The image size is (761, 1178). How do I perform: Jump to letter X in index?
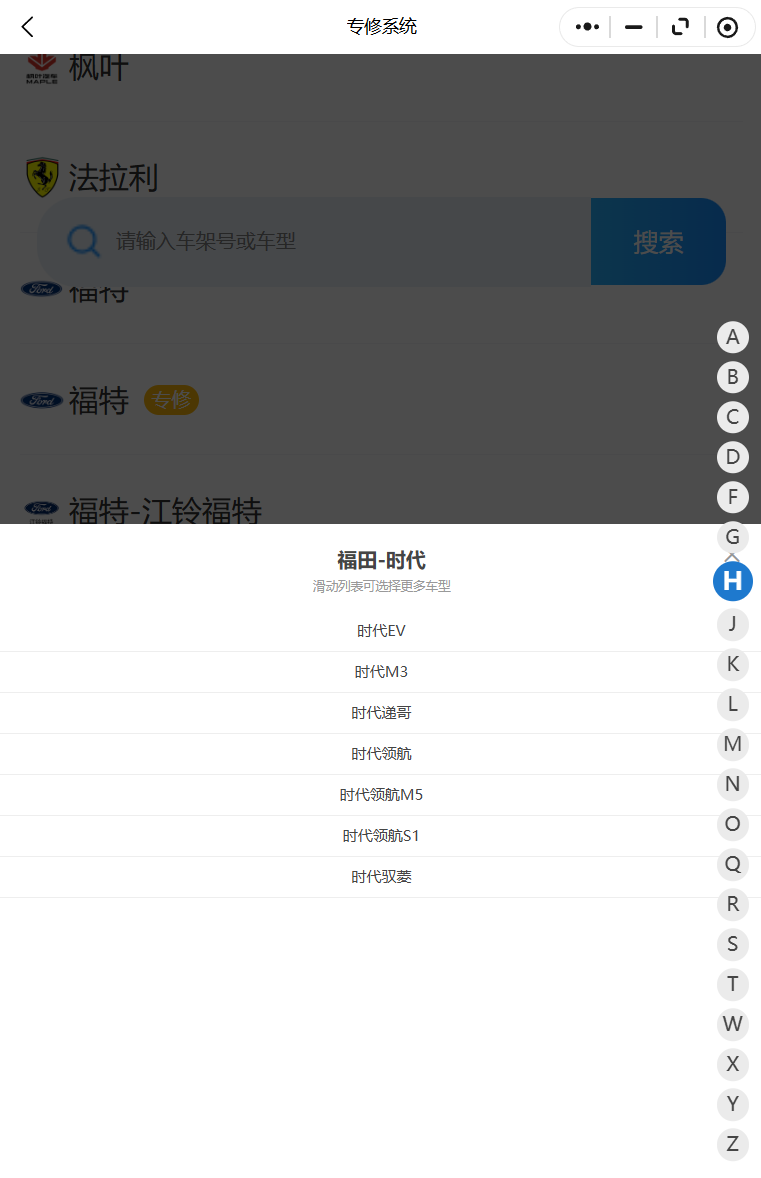tap(732, 1064)
